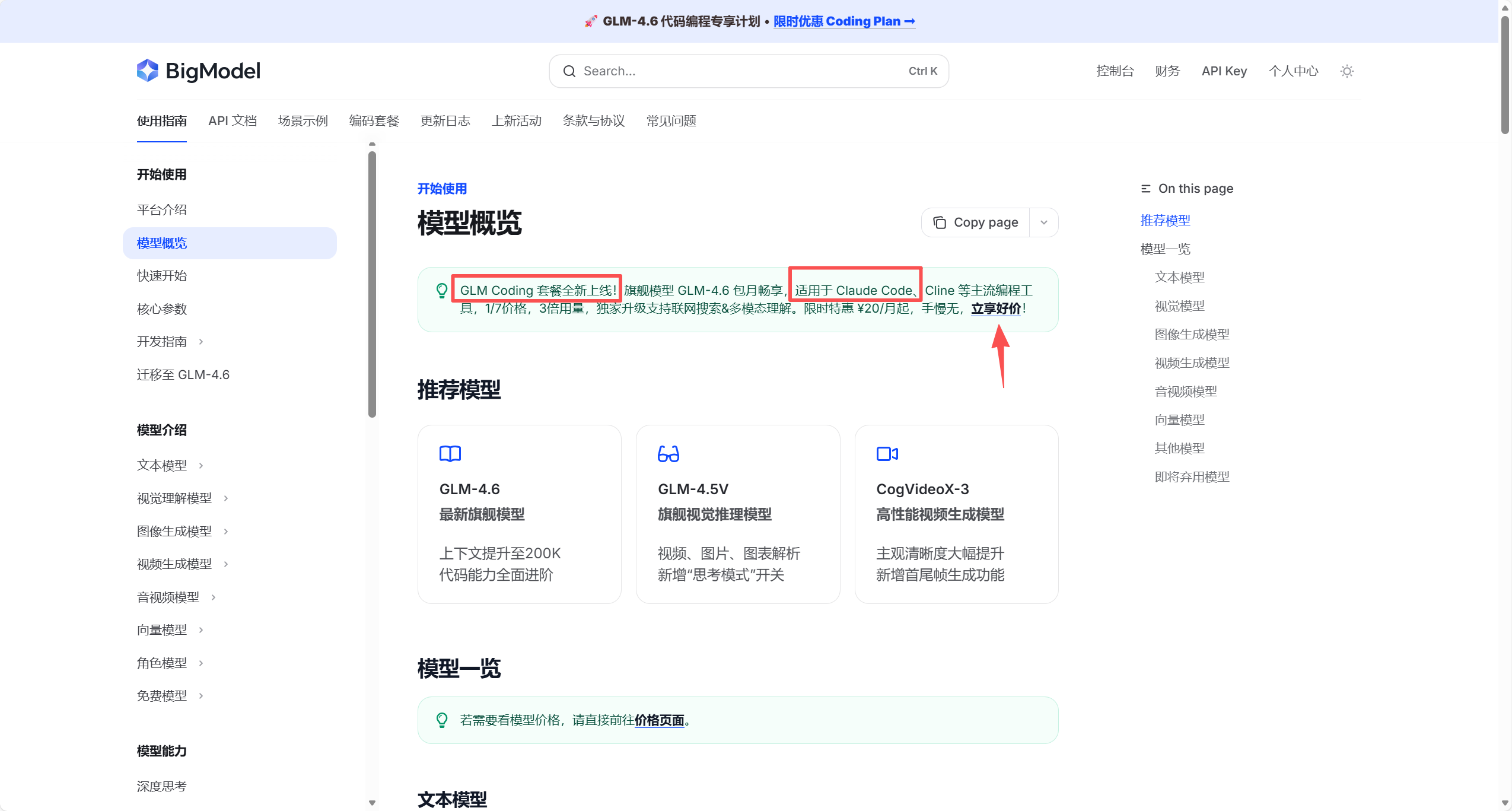This screenshot has height=811, width=1512.
Task: Expand 音视频模型 in the sidebar
Action: tap(214, 597)
